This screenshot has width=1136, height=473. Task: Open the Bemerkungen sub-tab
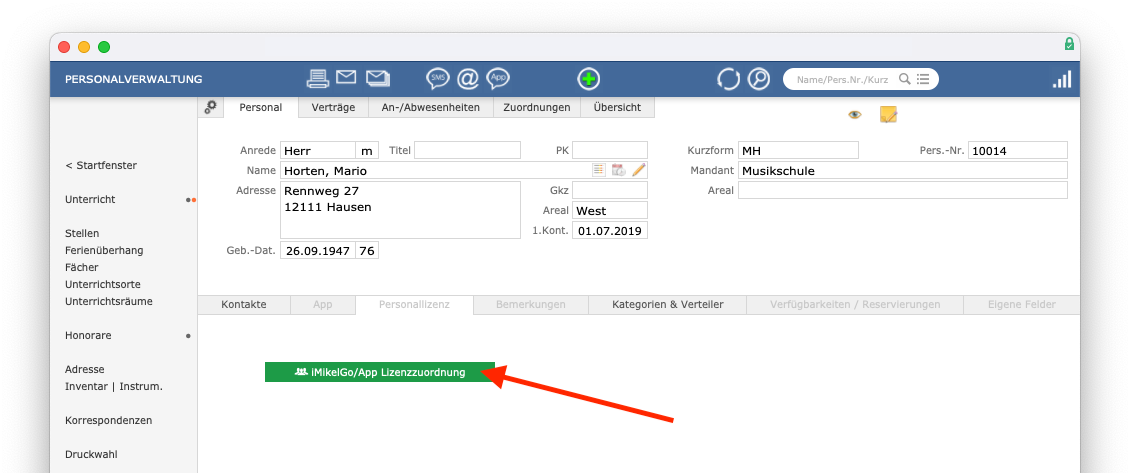pos(531,305)
